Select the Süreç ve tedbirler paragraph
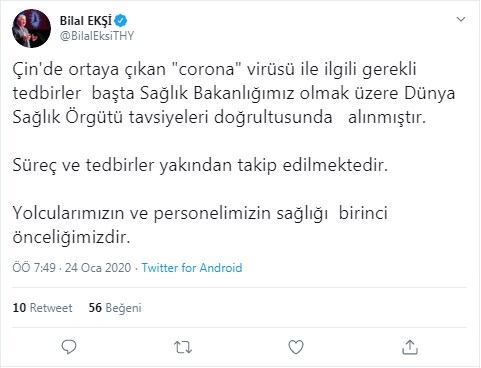Viewport: 481px width, 368px height. (200, 165)
